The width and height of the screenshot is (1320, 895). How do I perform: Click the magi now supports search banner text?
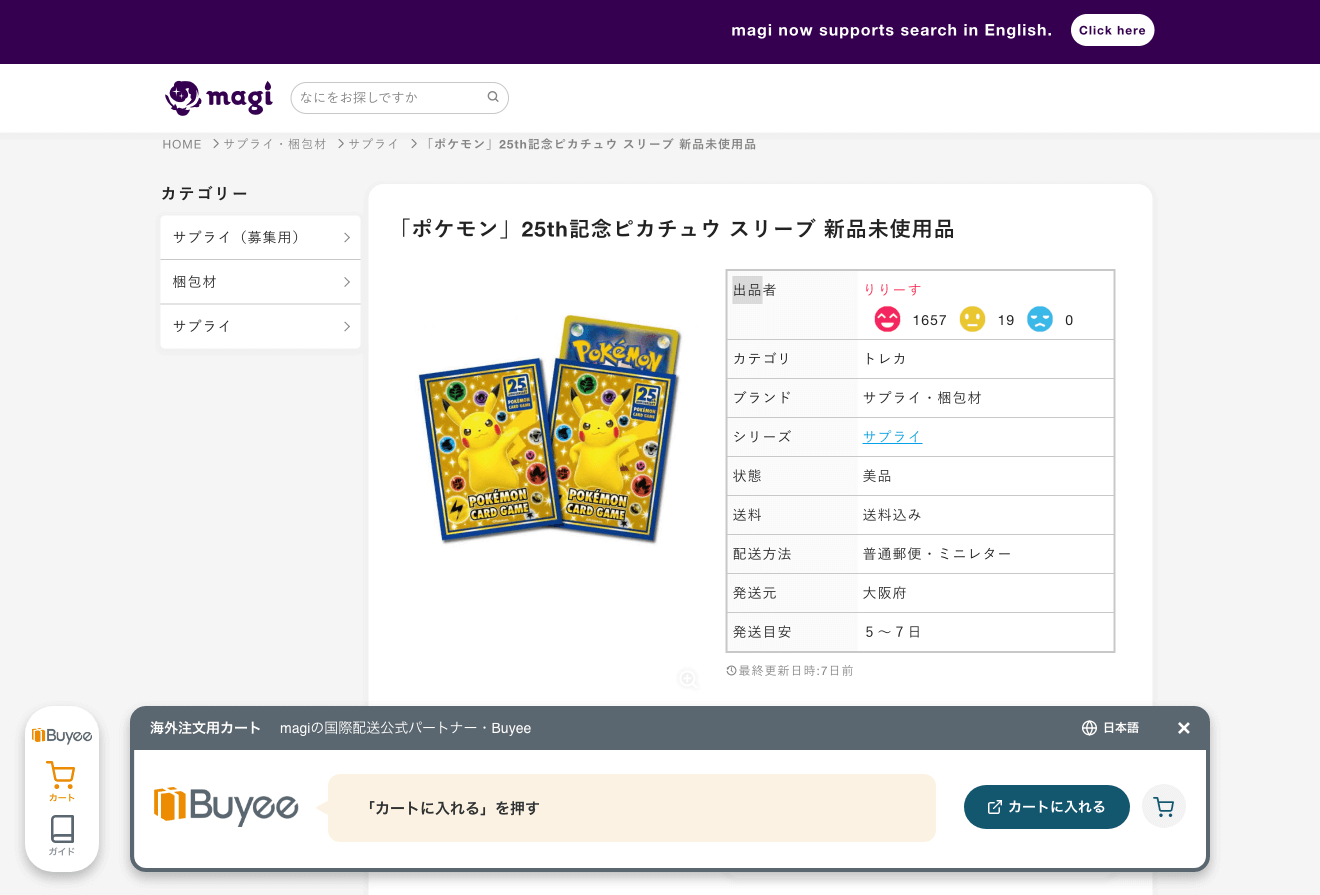pyautogui.click(x=892, y=30)
